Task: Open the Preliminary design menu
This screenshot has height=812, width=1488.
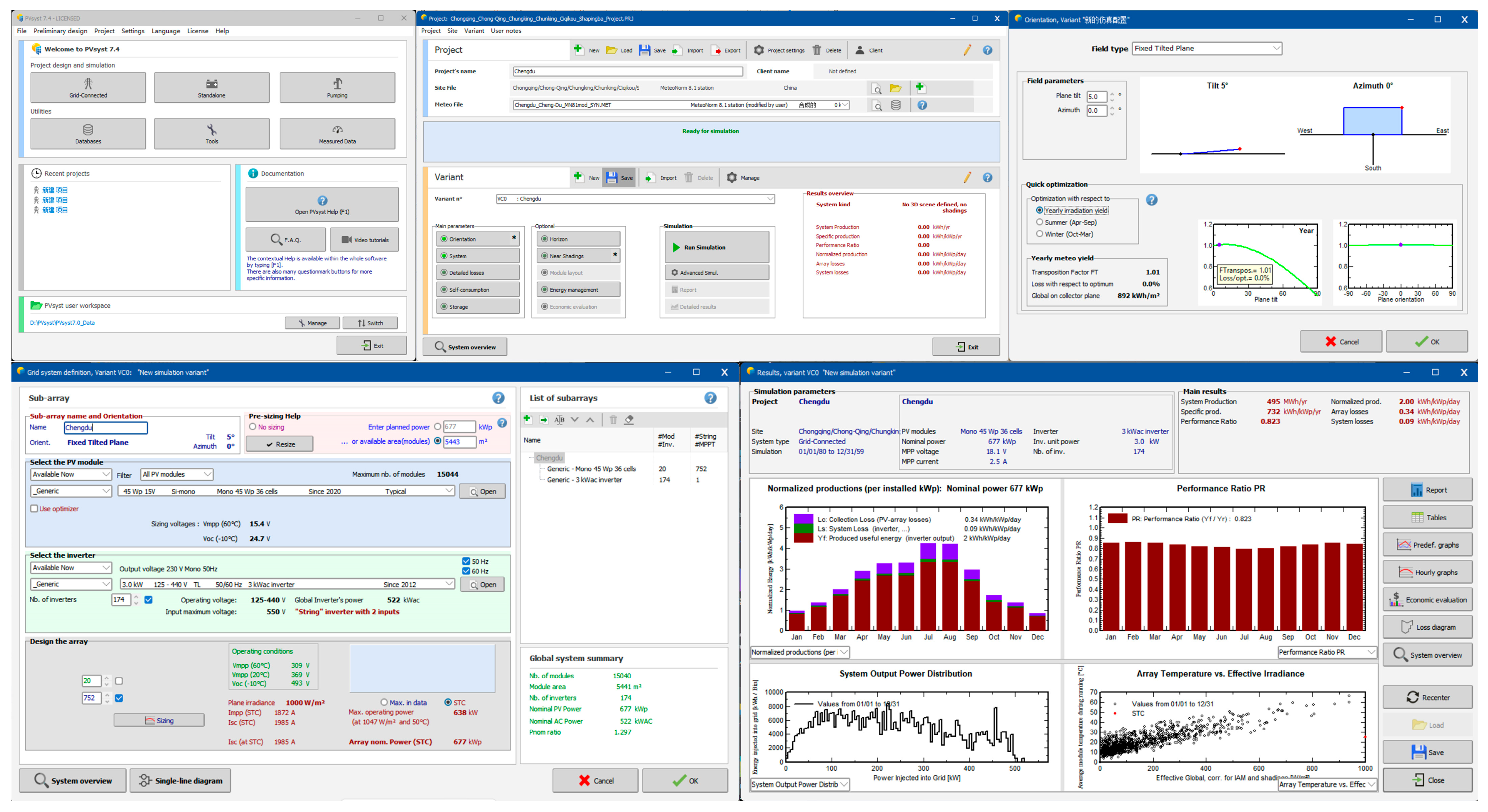Action: [x=60, y=31]
